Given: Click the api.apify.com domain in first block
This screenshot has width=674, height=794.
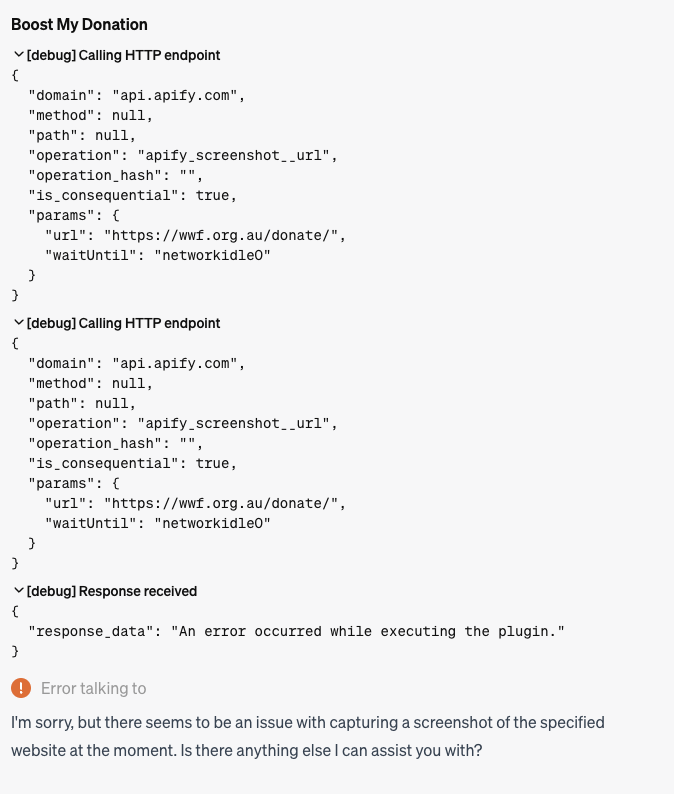Looking at the screenshot, I should 175,95.
